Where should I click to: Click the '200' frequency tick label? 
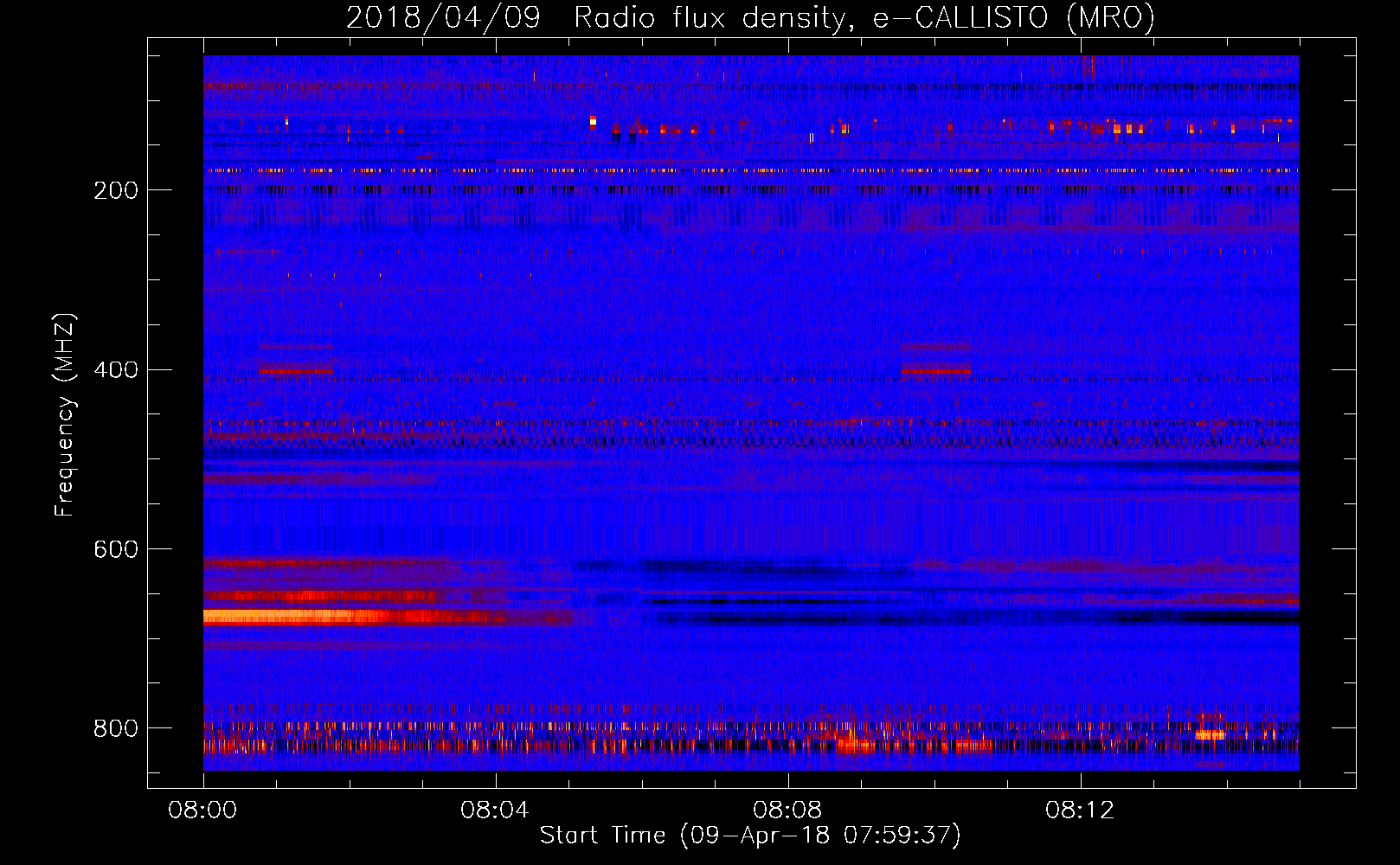[116, 190]
